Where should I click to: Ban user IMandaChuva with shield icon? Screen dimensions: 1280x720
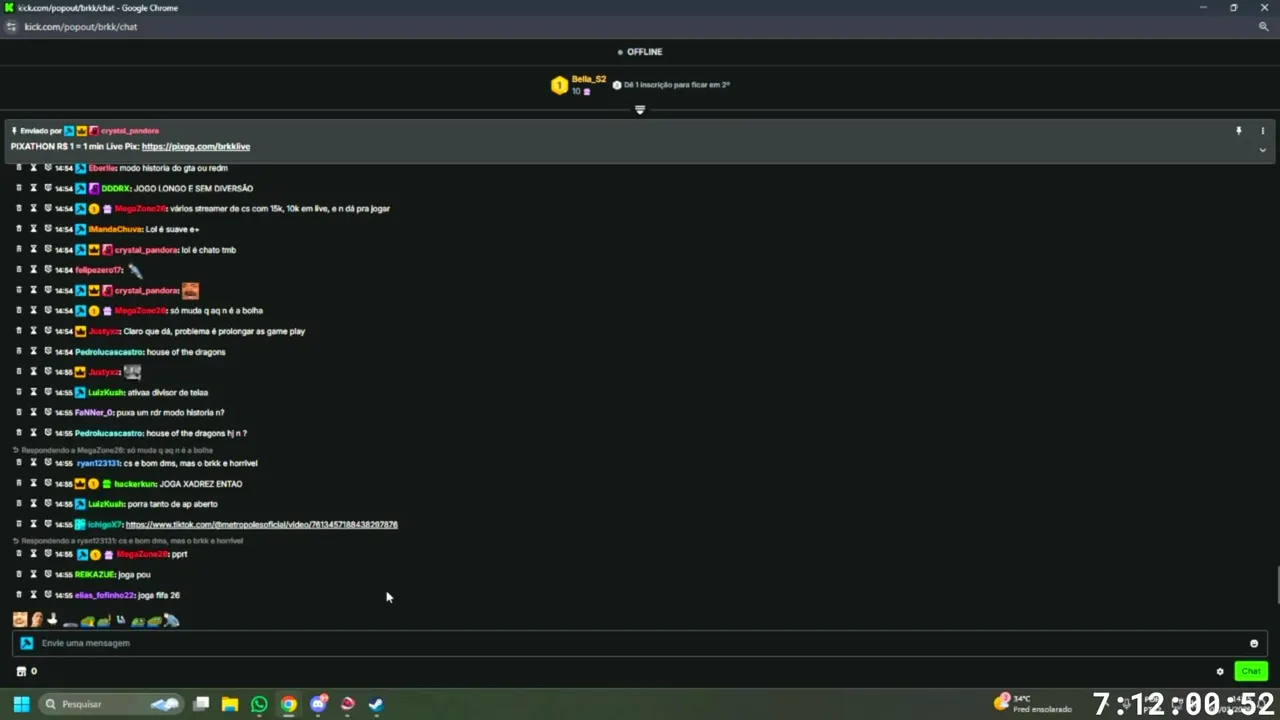(x=47, y=229)
